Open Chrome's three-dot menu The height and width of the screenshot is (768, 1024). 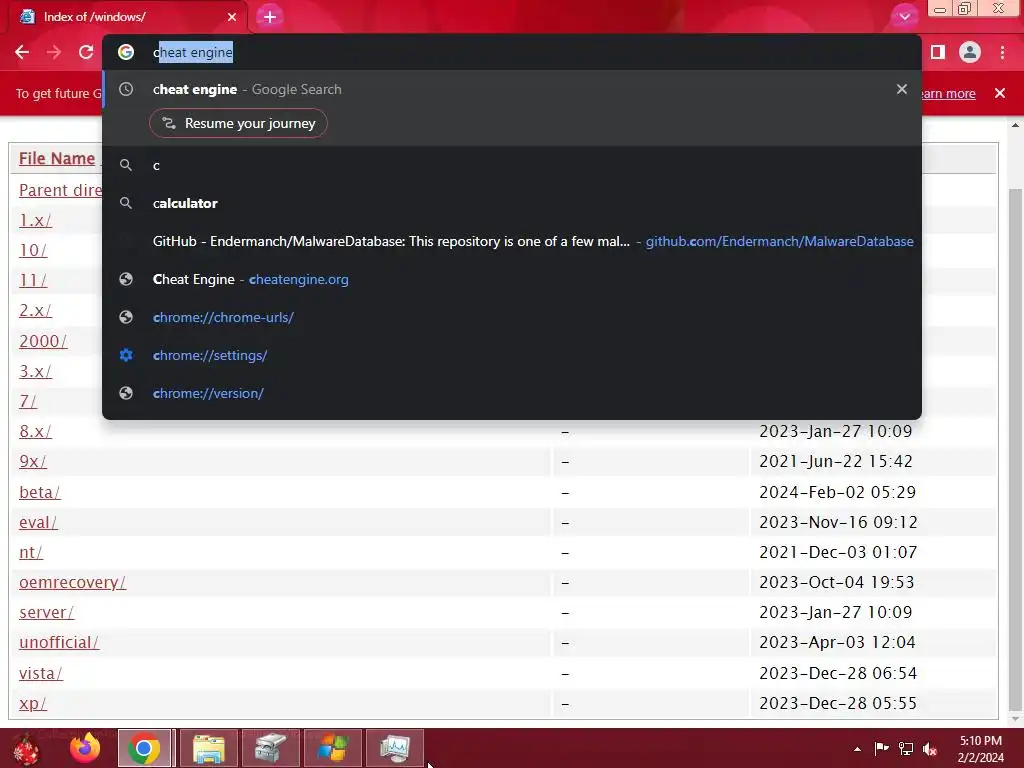[1002, 52]
